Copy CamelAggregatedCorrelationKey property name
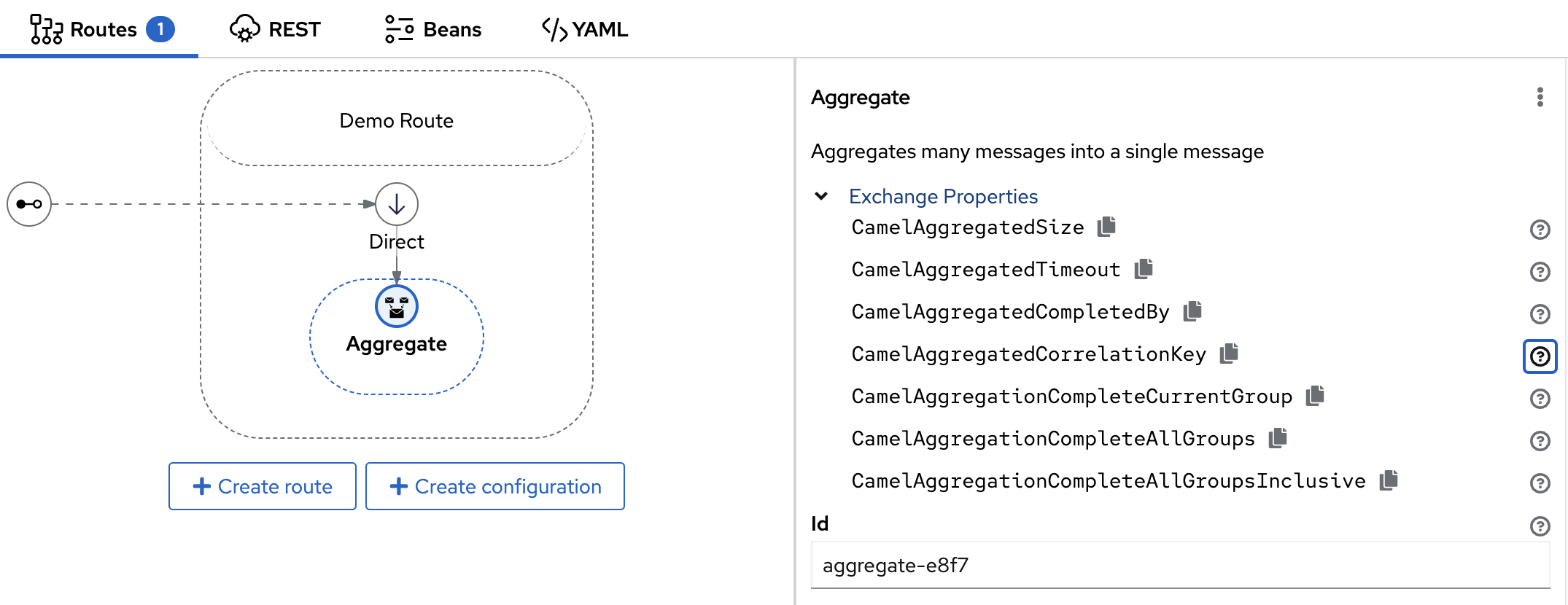The image size is (1568, 605). point(1229,354)
